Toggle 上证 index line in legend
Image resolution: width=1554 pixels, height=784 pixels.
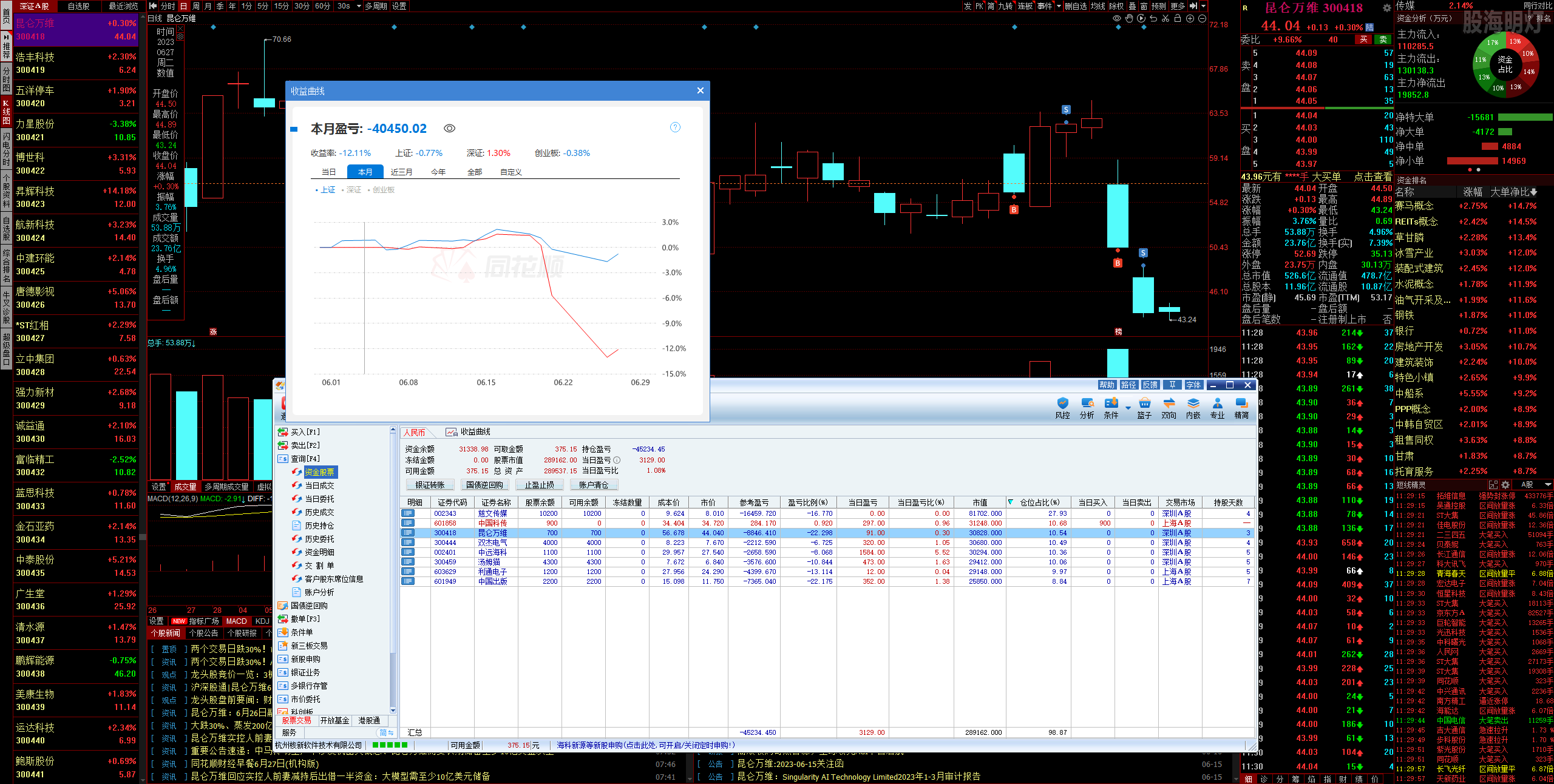(325, 190)
